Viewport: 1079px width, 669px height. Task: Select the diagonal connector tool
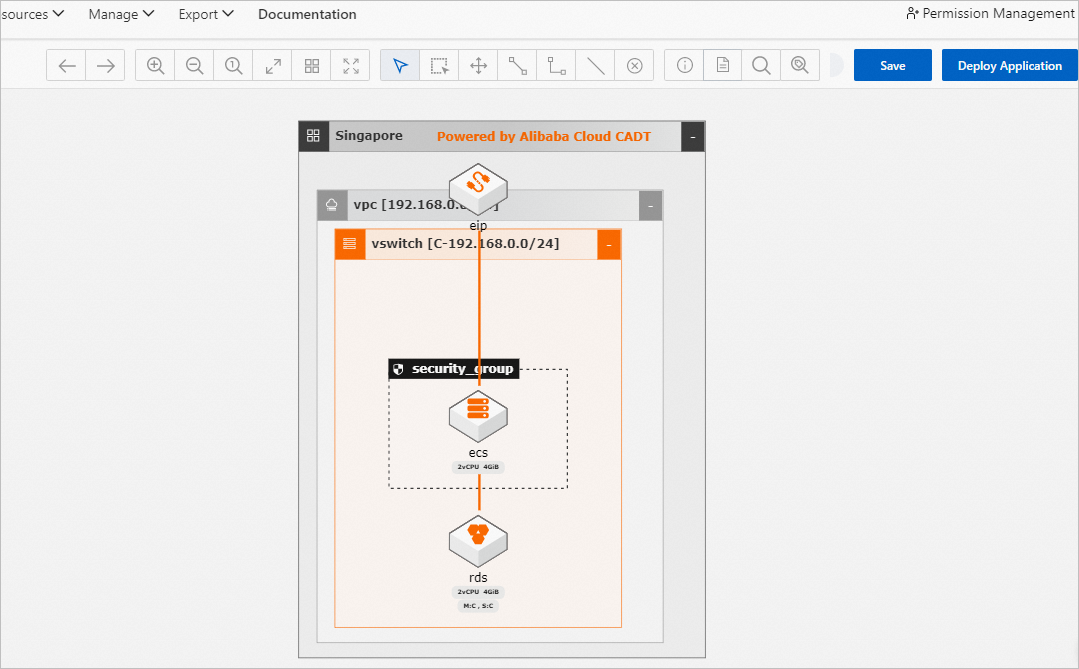click(x=517, y=65)
